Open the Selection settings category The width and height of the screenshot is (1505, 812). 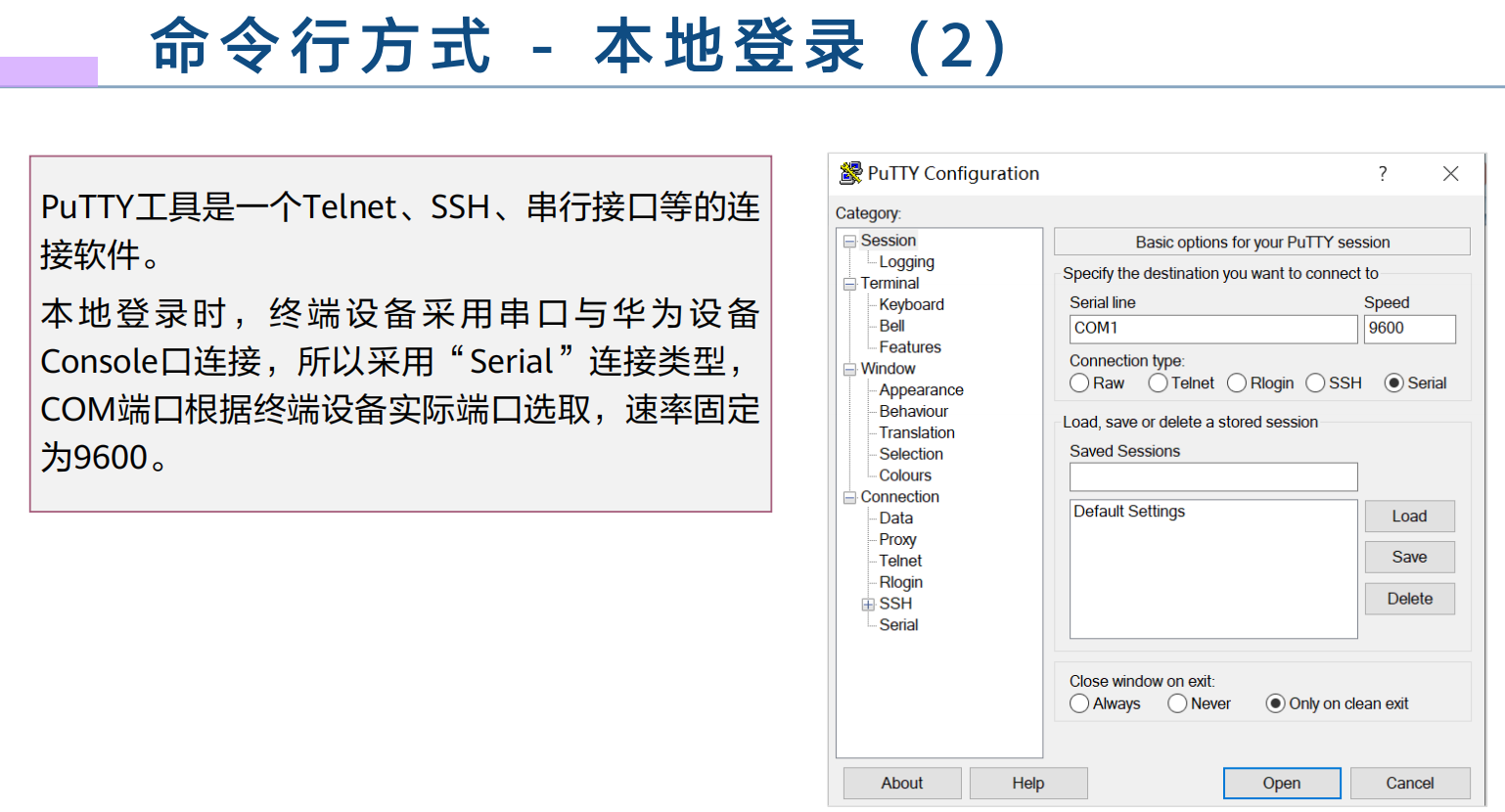tap(911, 454)
